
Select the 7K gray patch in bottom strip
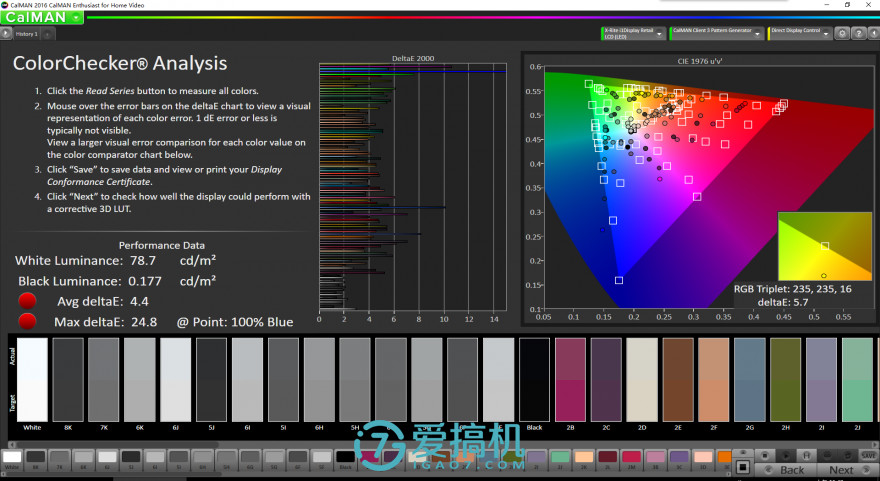[59, 459]
